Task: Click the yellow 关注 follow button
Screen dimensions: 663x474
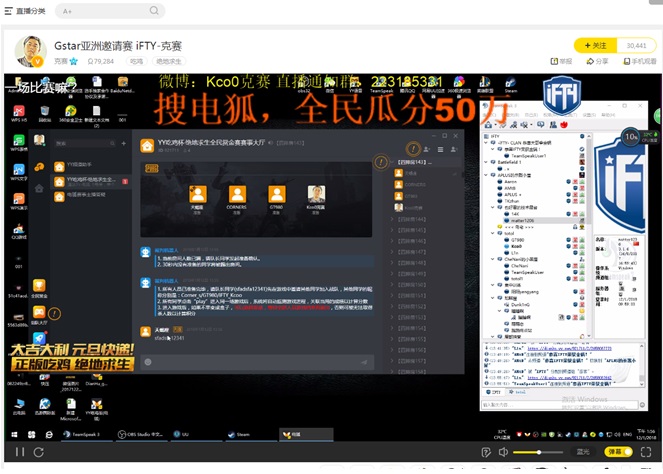Action: click(x=594, y=45)
